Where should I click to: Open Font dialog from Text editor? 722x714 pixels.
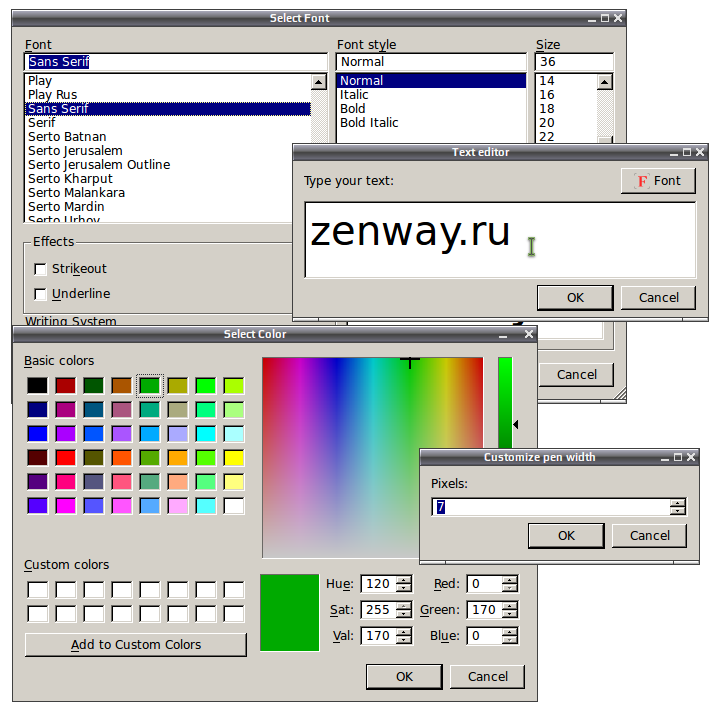point(658,181)
